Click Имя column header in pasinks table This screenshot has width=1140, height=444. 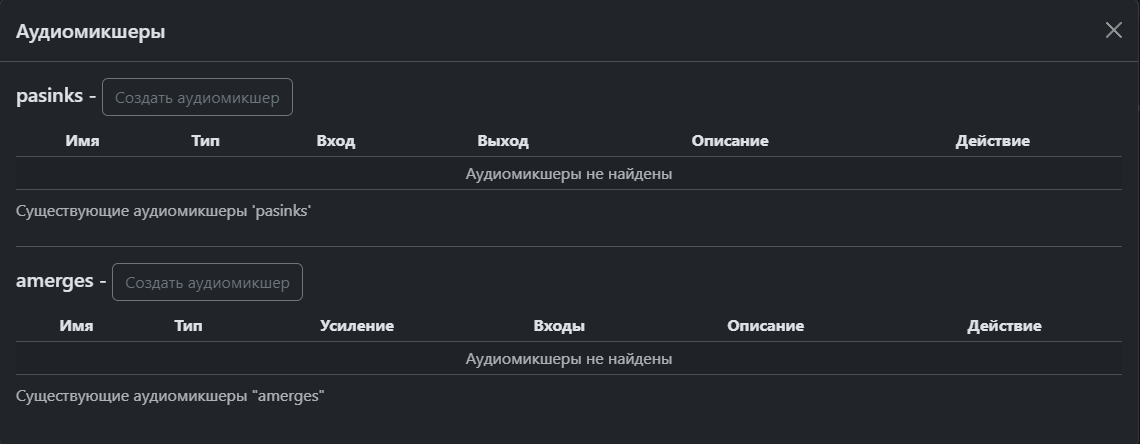pyautogui.click(x=82, y=141)
